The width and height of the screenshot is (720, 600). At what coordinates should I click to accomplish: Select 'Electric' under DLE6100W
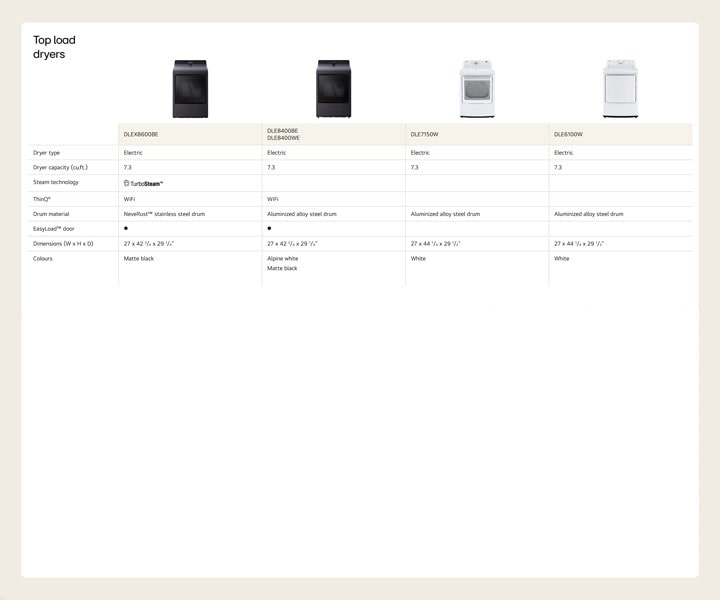click(x=563, y=153)
